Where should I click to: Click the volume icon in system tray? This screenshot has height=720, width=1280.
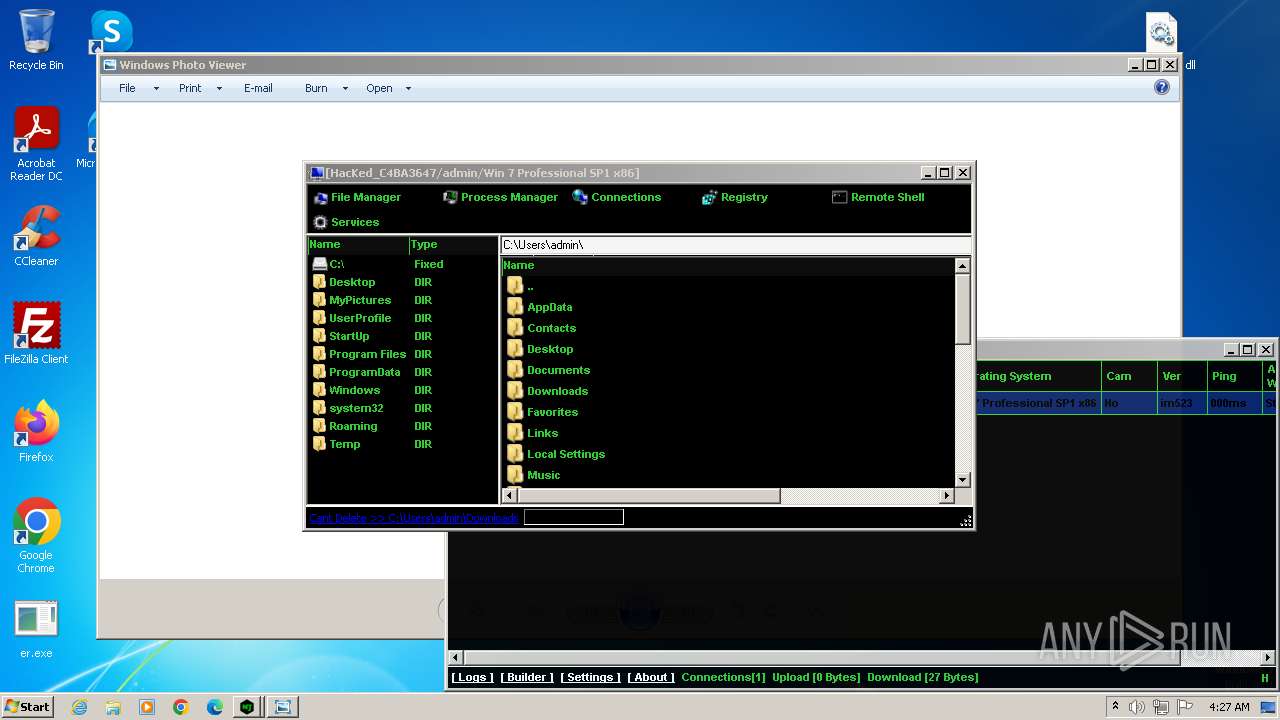1137,707
